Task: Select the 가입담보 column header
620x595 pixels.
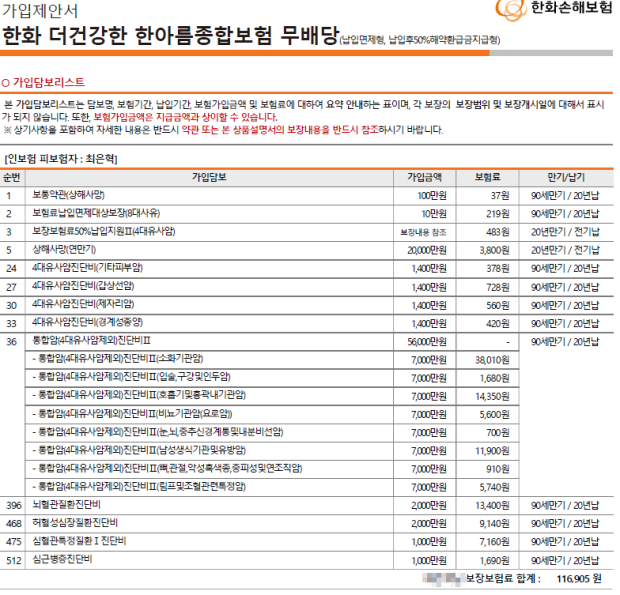Action: pyautogui.click(x=209, y=178)
